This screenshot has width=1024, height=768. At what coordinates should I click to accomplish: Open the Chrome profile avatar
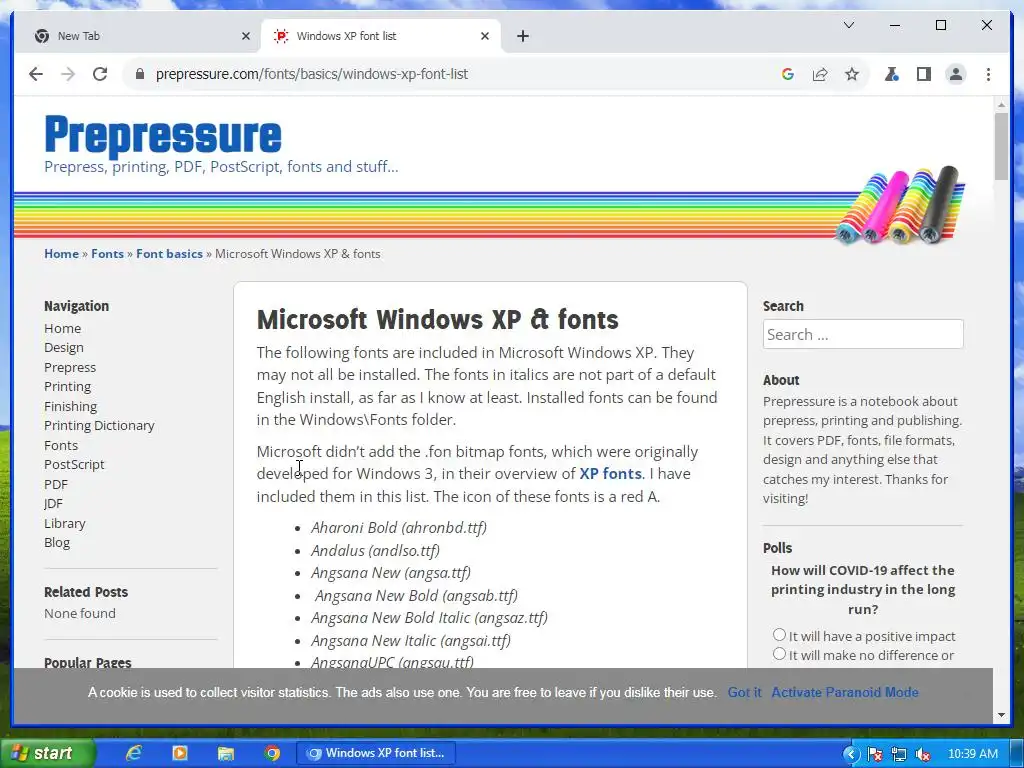tap(955, 74)
